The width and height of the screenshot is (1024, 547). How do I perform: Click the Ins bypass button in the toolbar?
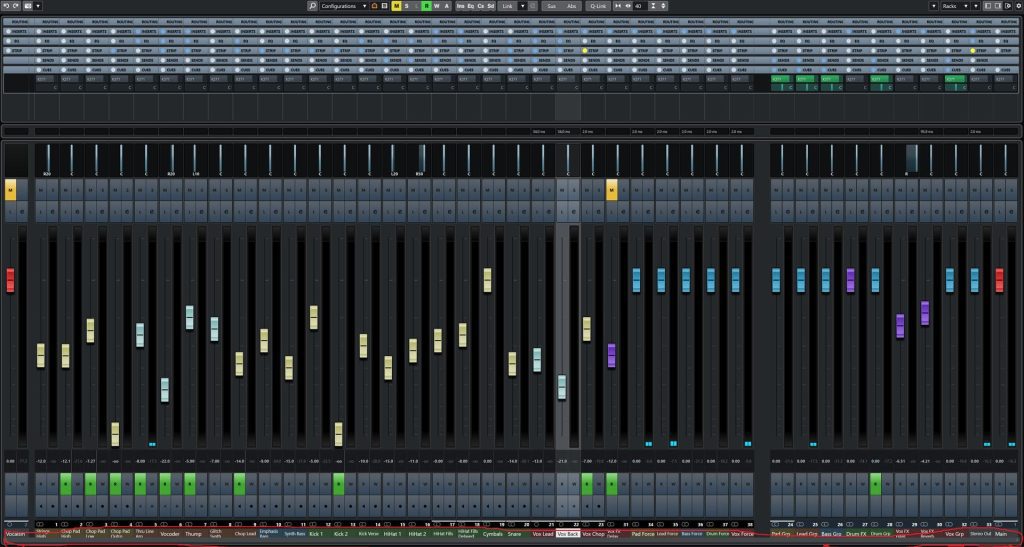[460, 6]
